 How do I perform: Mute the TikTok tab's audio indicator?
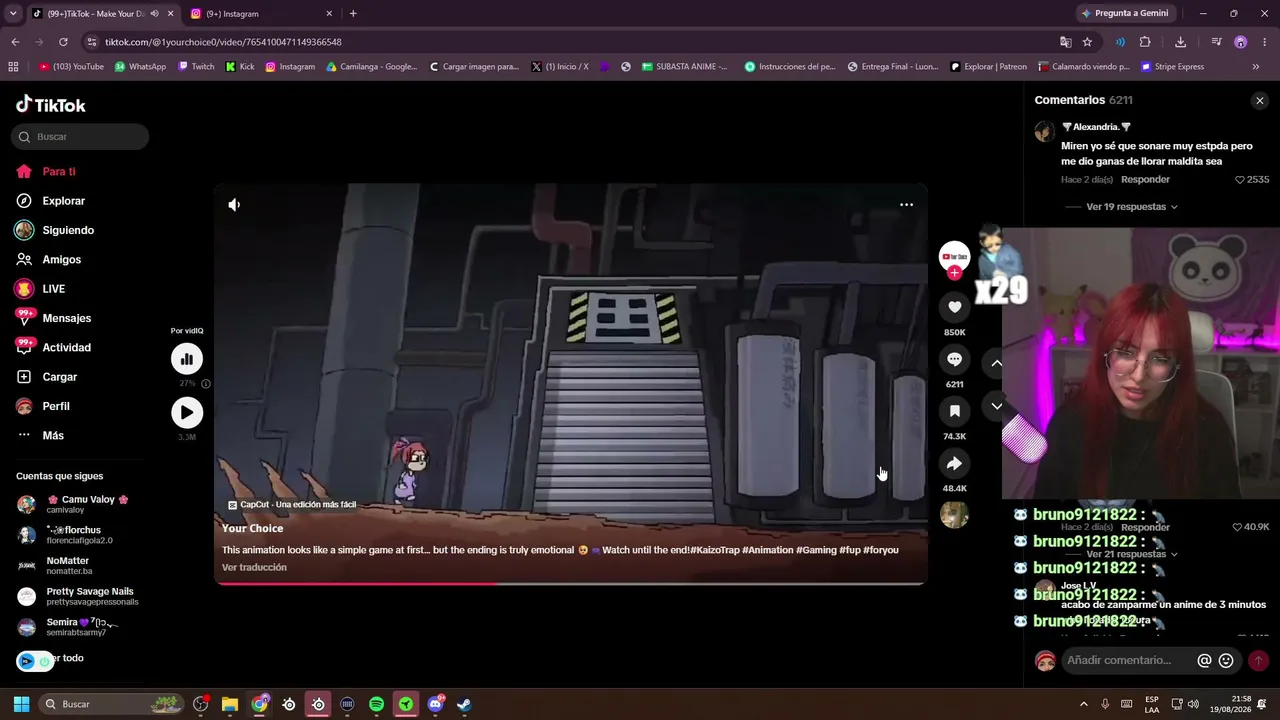coord(154,14)
